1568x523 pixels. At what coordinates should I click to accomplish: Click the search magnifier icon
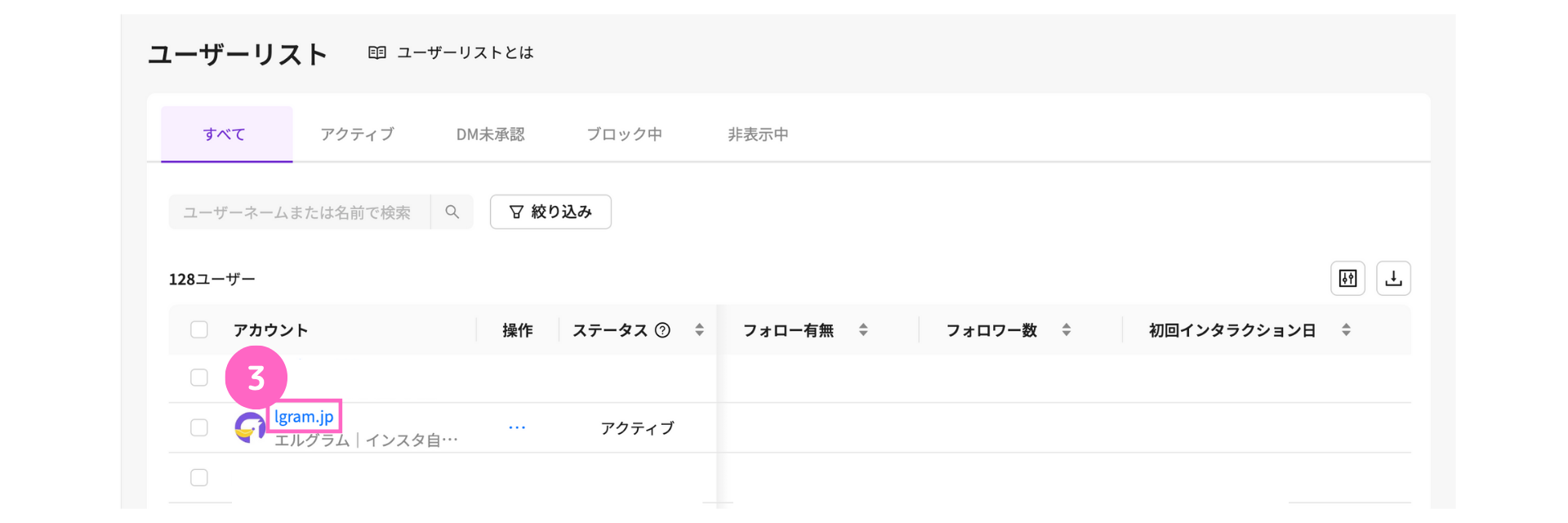[452, 212]
